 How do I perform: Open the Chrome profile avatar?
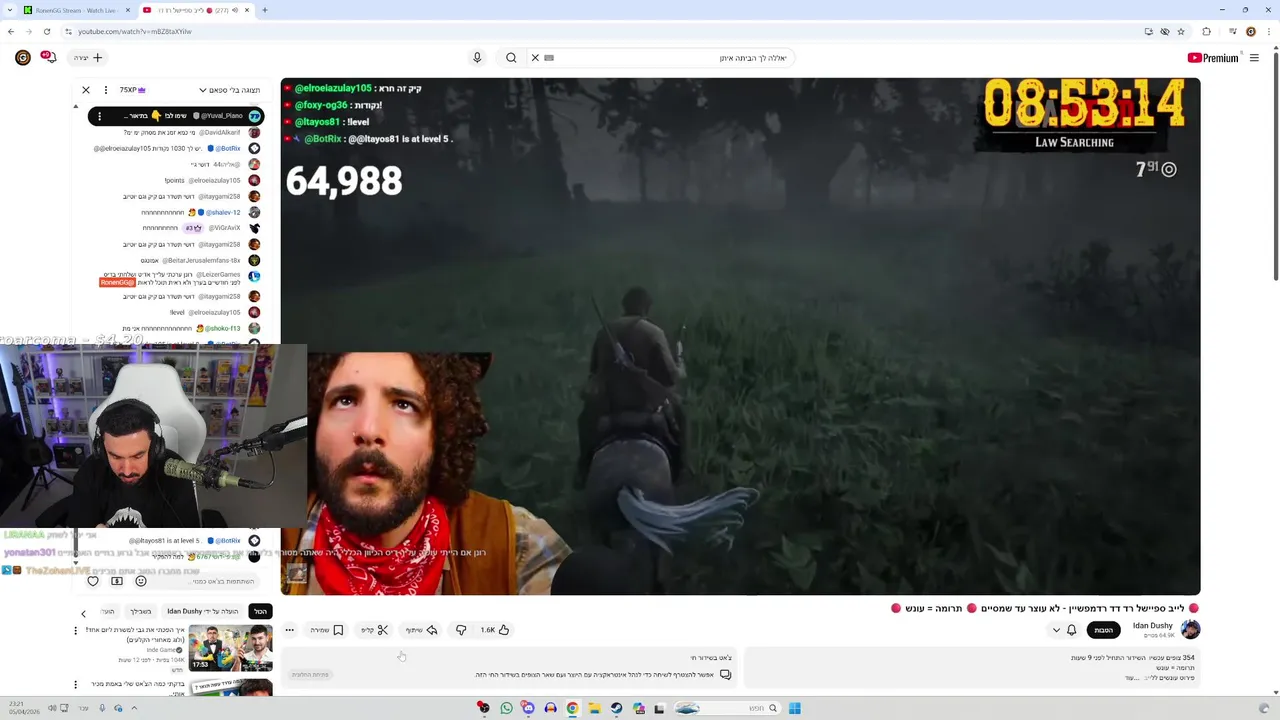click(x=1250, y=31)
